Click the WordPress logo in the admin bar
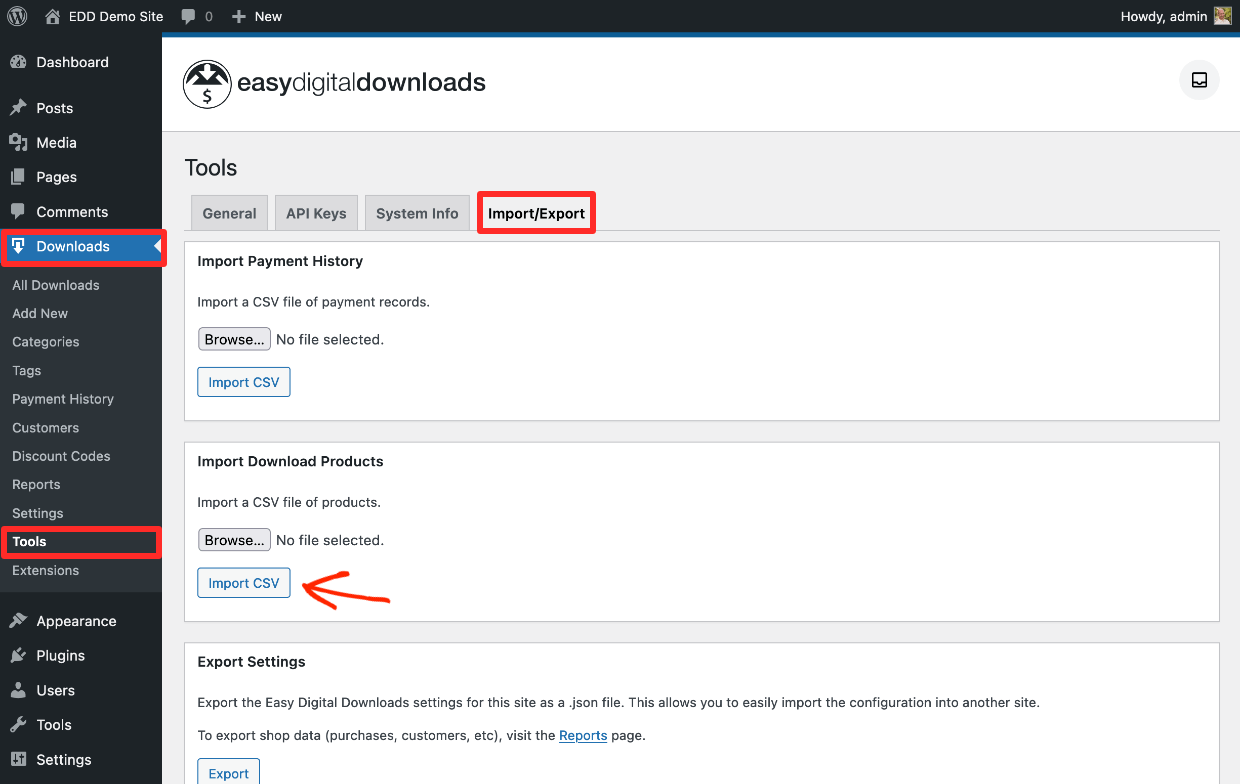Image resolution: width=1240 pixels, height=784 pixels. pyautogui.click(x=17, y=16)
